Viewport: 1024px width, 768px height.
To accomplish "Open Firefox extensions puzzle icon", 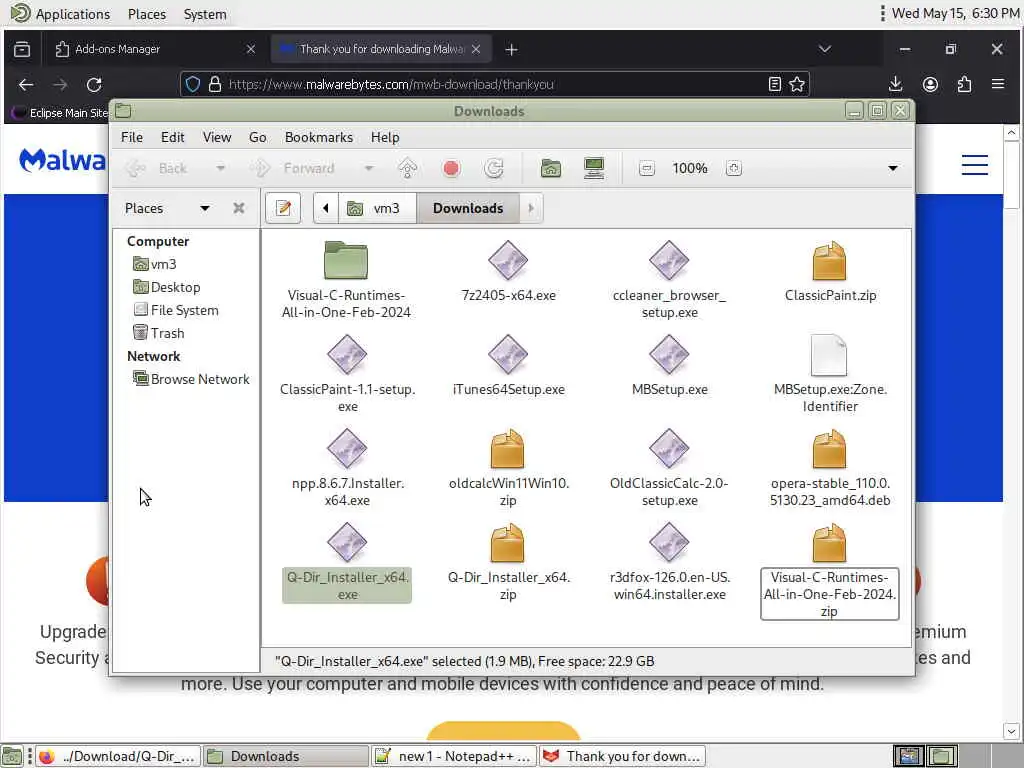I will [964, 84].
